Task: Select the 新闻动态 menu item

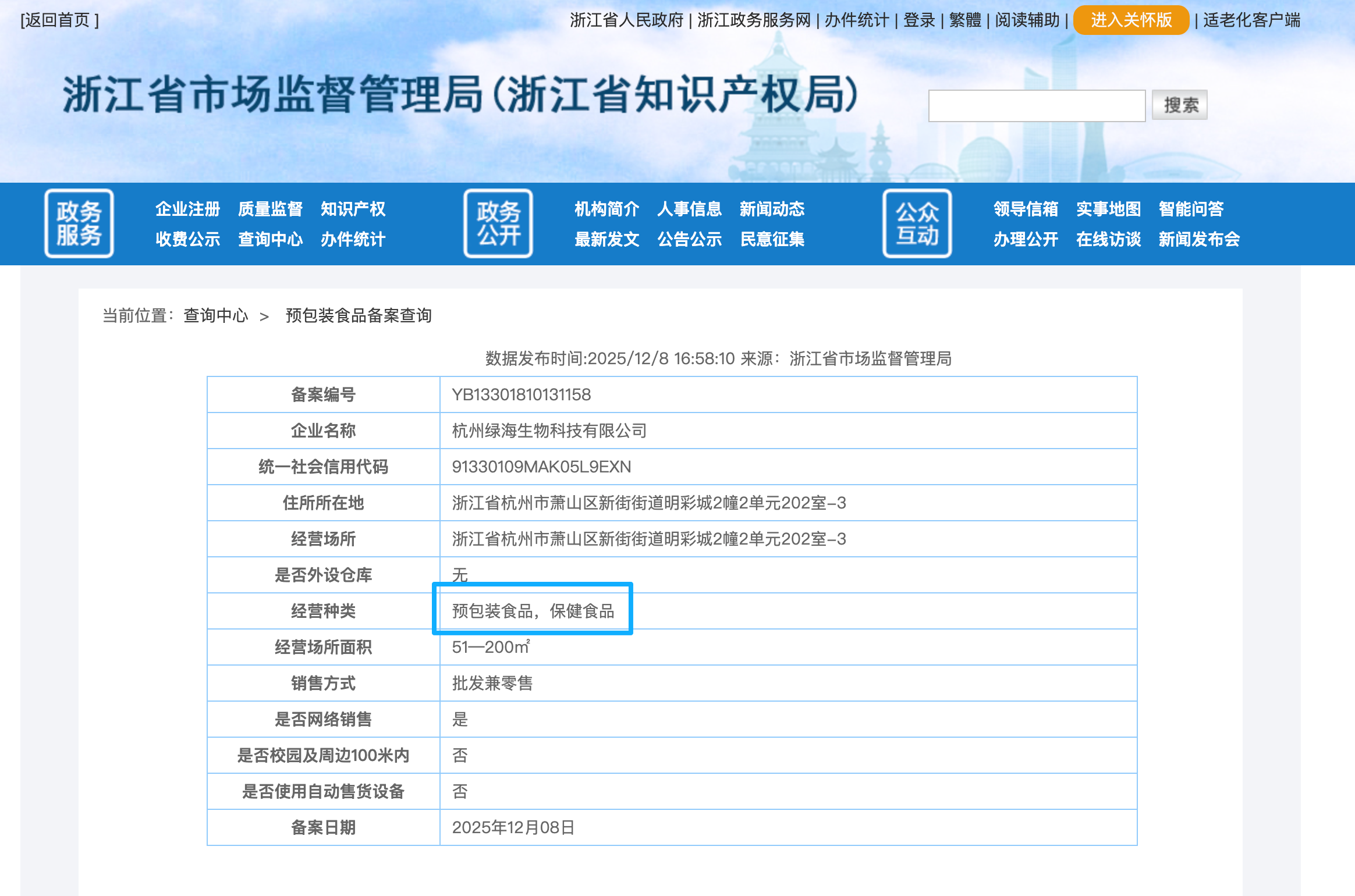Action: (772, 209)
